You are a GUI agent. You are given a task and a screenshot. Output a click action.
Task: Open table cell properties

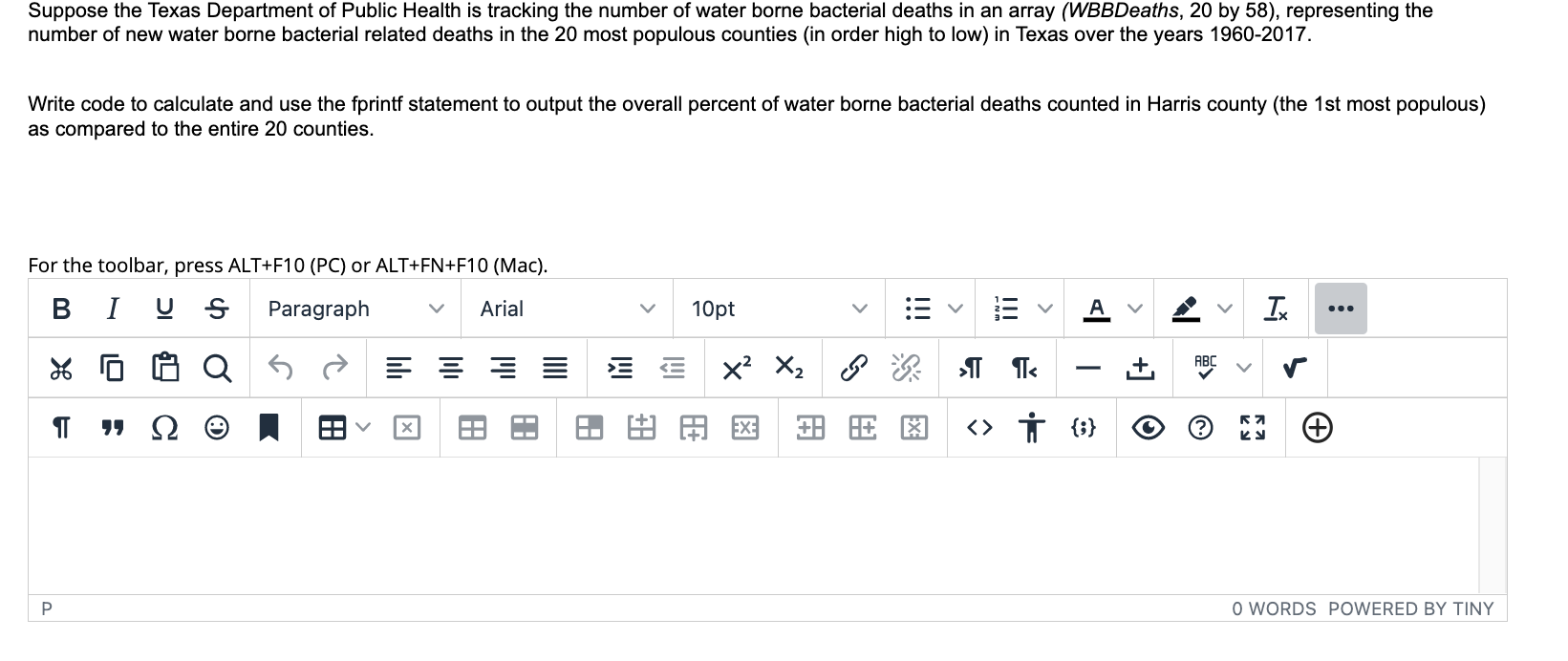coord(589,428)
